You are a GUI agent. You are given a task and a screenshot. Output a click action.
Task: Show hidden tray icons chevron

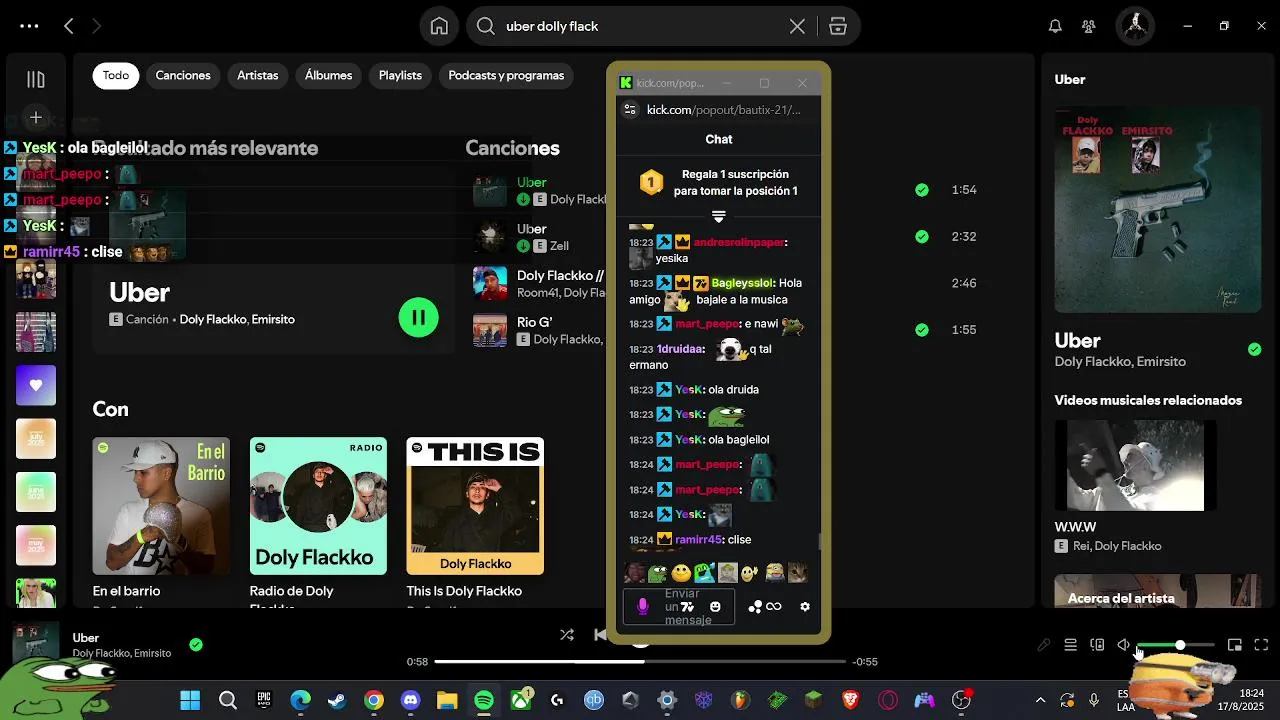[x=1040, y=700]
